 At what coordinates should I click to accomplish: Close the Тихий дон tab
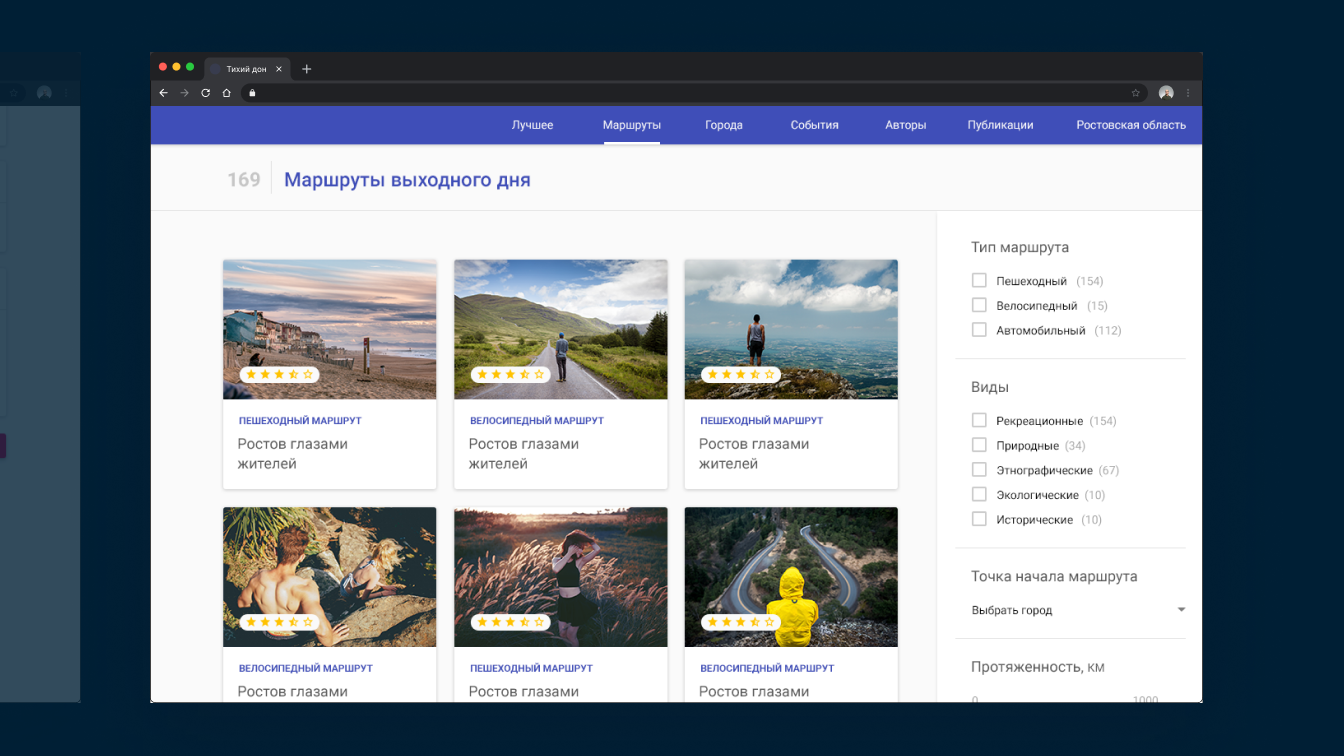pyautogui.click(x=279, y=69)
